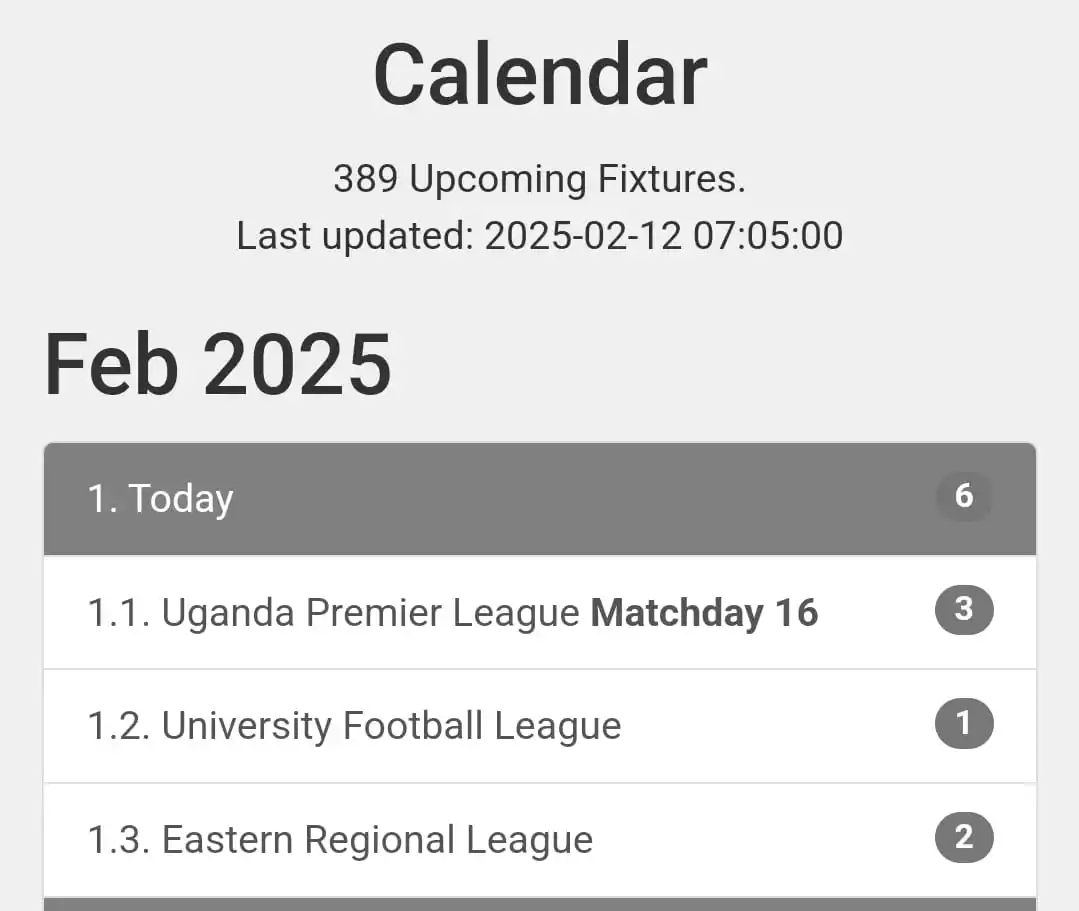Viewport: 1079px width, 911px height.
Task: Open the Calendar page title
Action: tap(540, 75)
